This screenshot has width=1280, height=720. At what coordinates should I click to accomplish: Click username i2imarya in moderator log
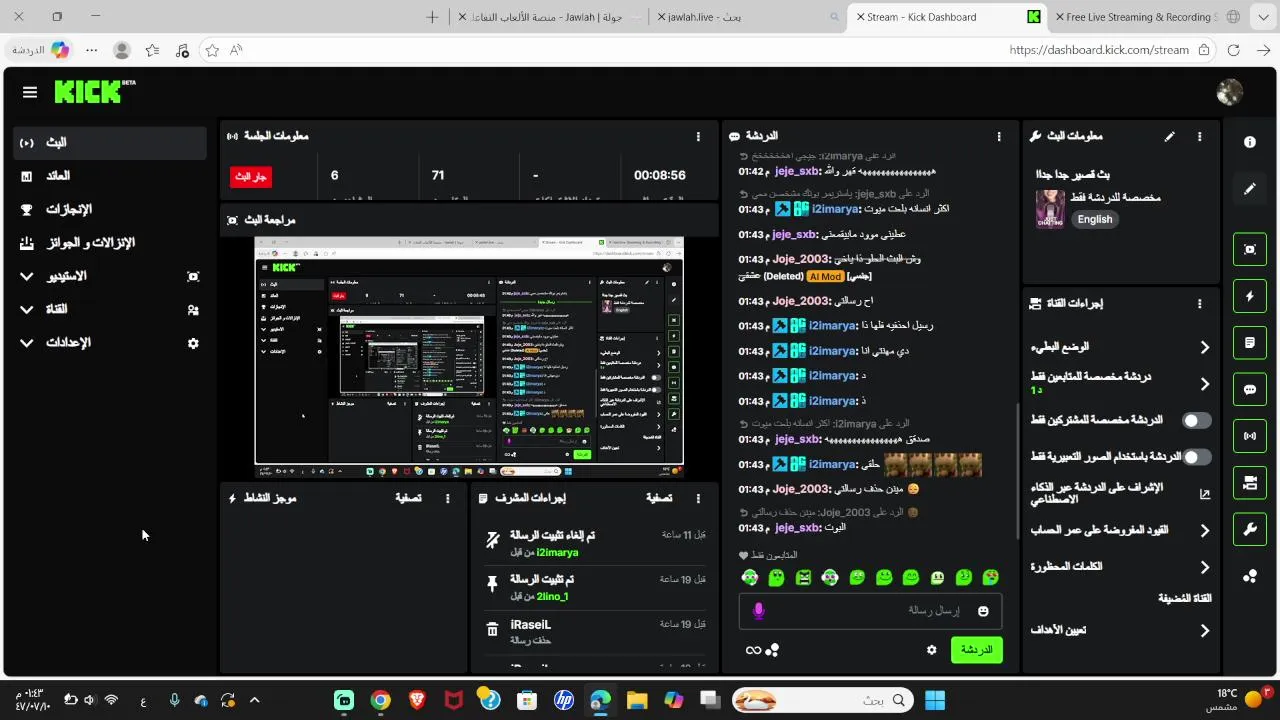(557, 553)
